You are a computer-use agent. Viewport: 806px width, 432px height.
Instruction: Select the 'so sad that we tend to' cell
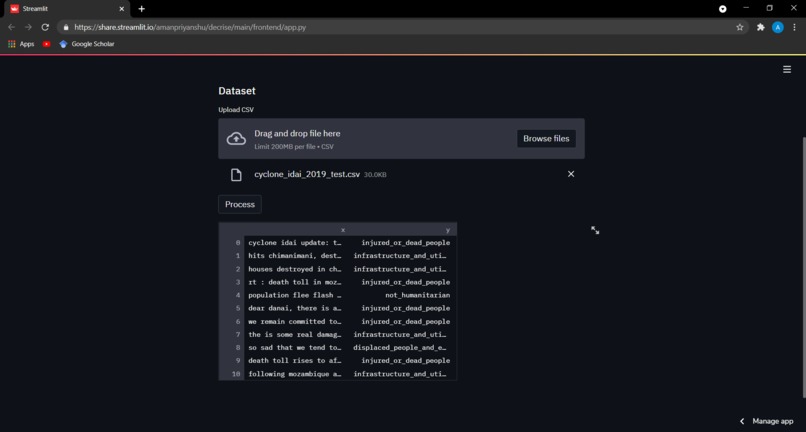coord(295,348)
